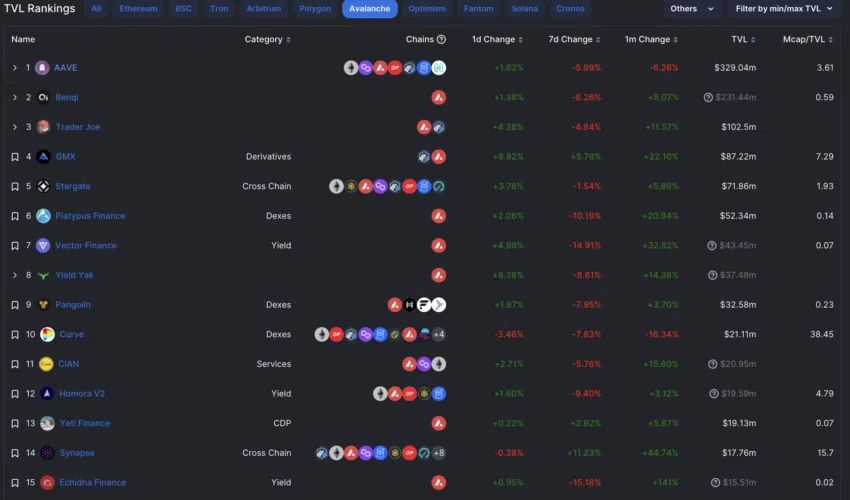Image resolution: width=850 pixels, height=500 pixels.
Task: Switch to the Ethereum tab
Action: coord(138,9)
